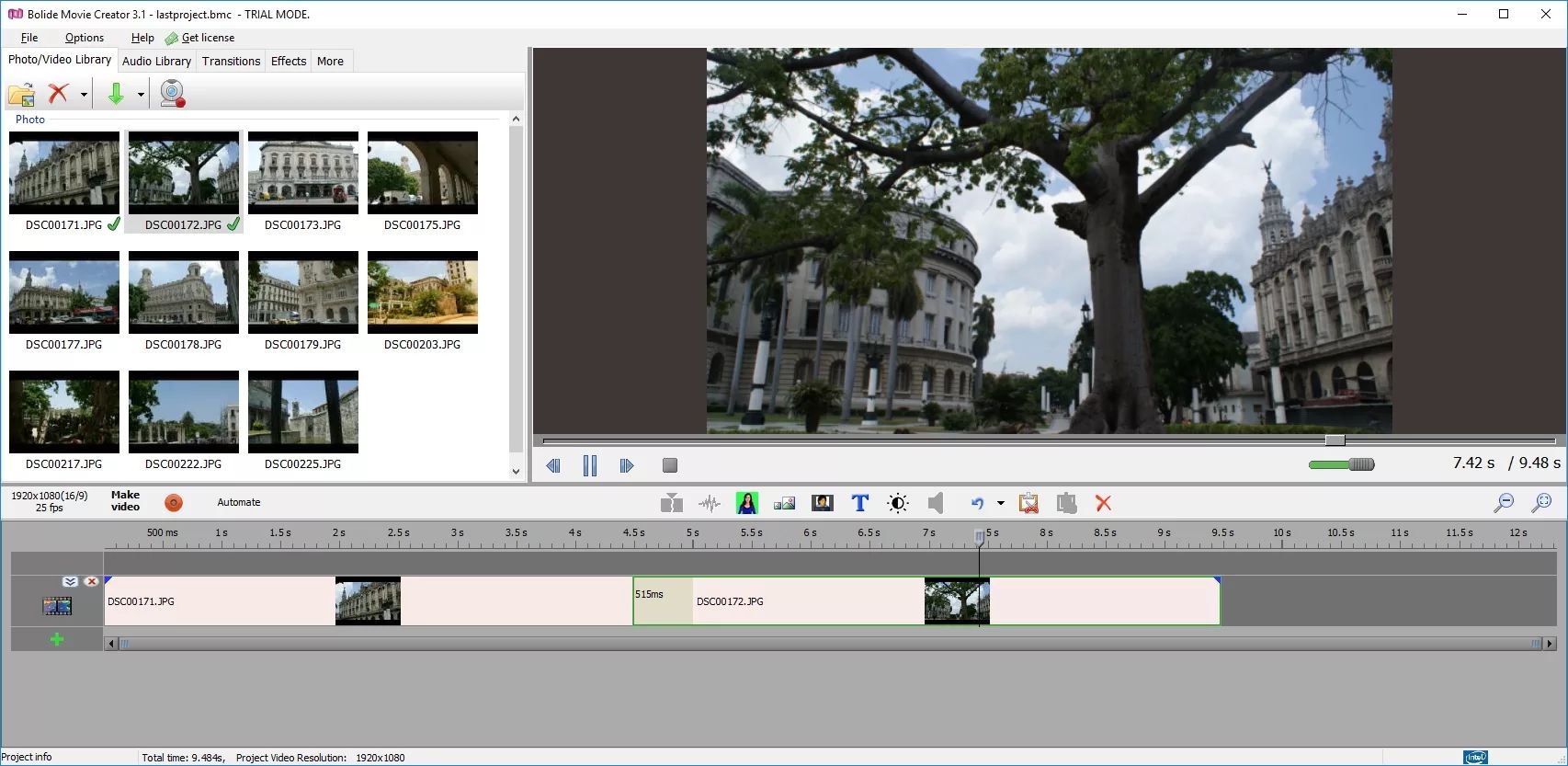Open the brightness contrast adjustment icon

(x=898, y=503)
